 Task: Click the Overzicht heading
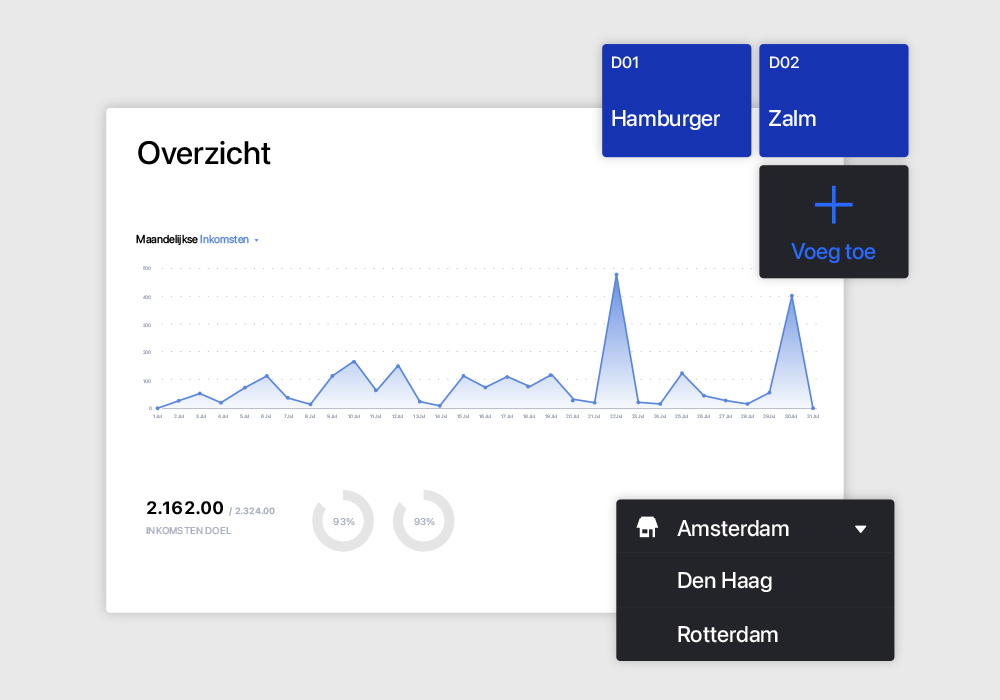[204, 154]
